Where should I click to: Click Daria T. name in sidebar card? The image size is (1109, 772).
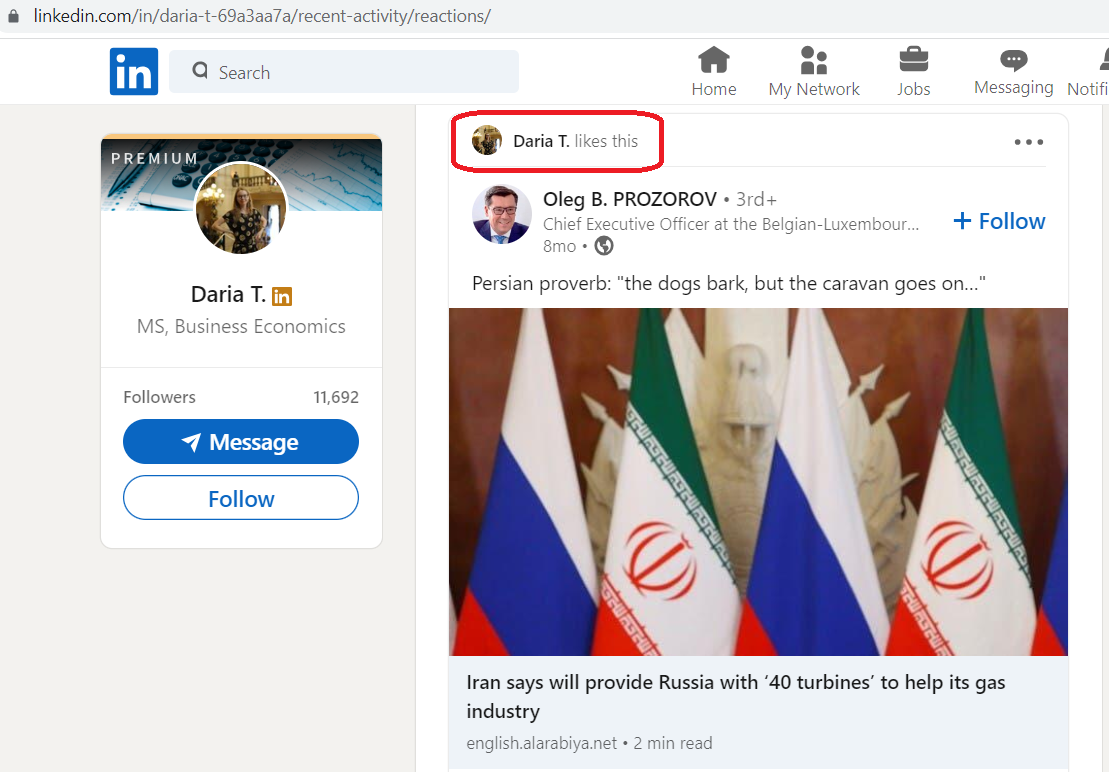click(x=228, y=294)
